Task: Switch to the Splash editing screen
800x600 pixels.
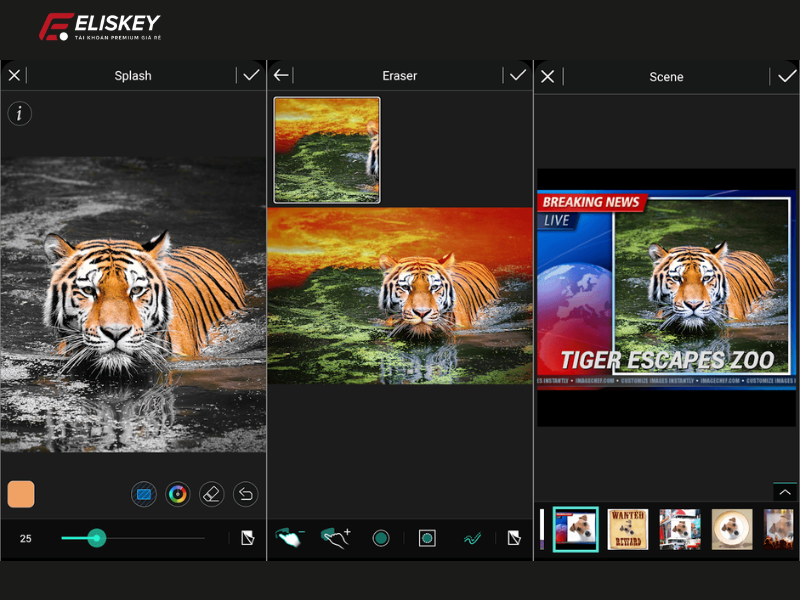Action: (x=133, y=75)
